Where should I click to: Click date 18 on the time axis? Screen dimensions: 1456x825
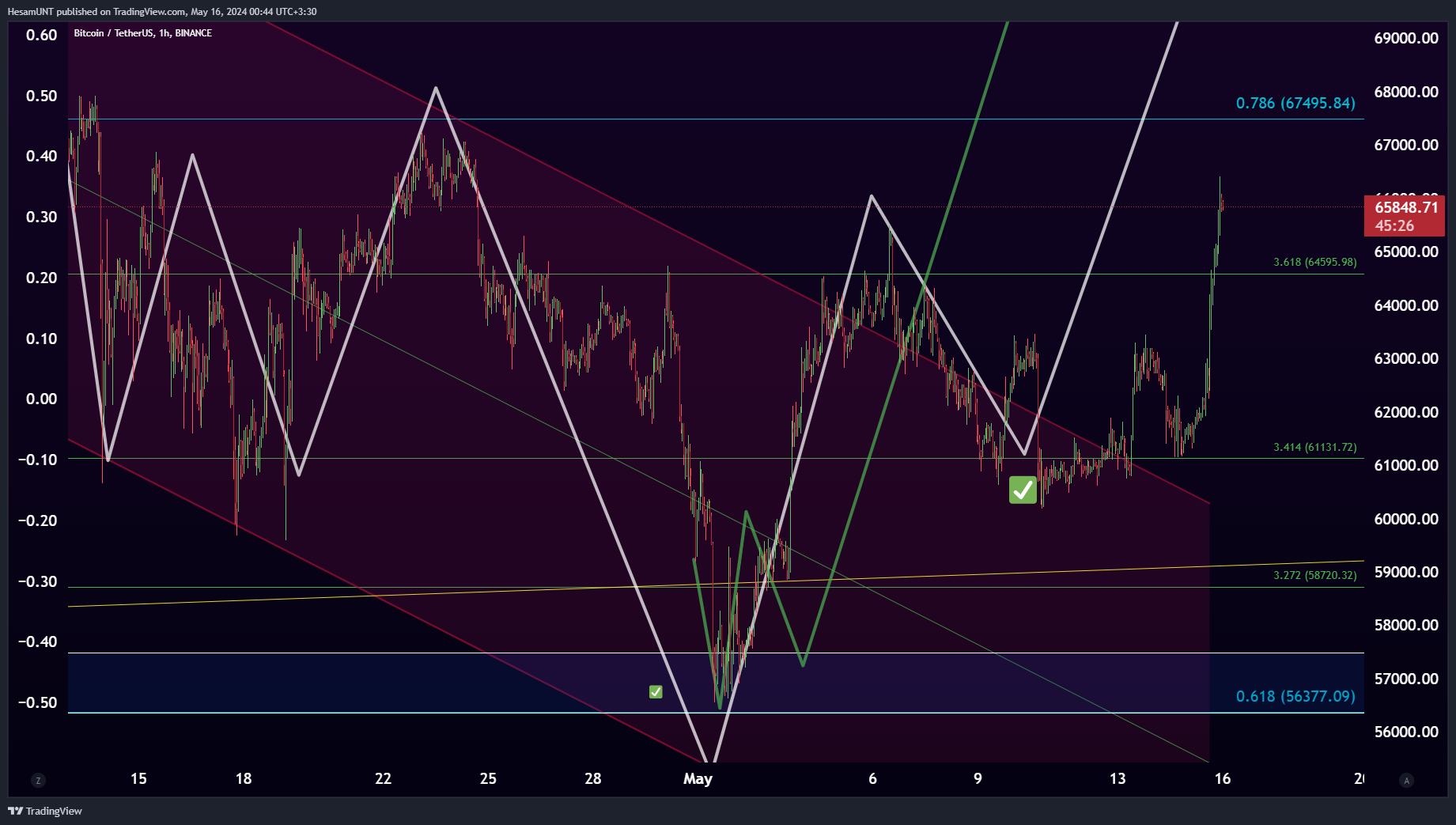(244, 778)
